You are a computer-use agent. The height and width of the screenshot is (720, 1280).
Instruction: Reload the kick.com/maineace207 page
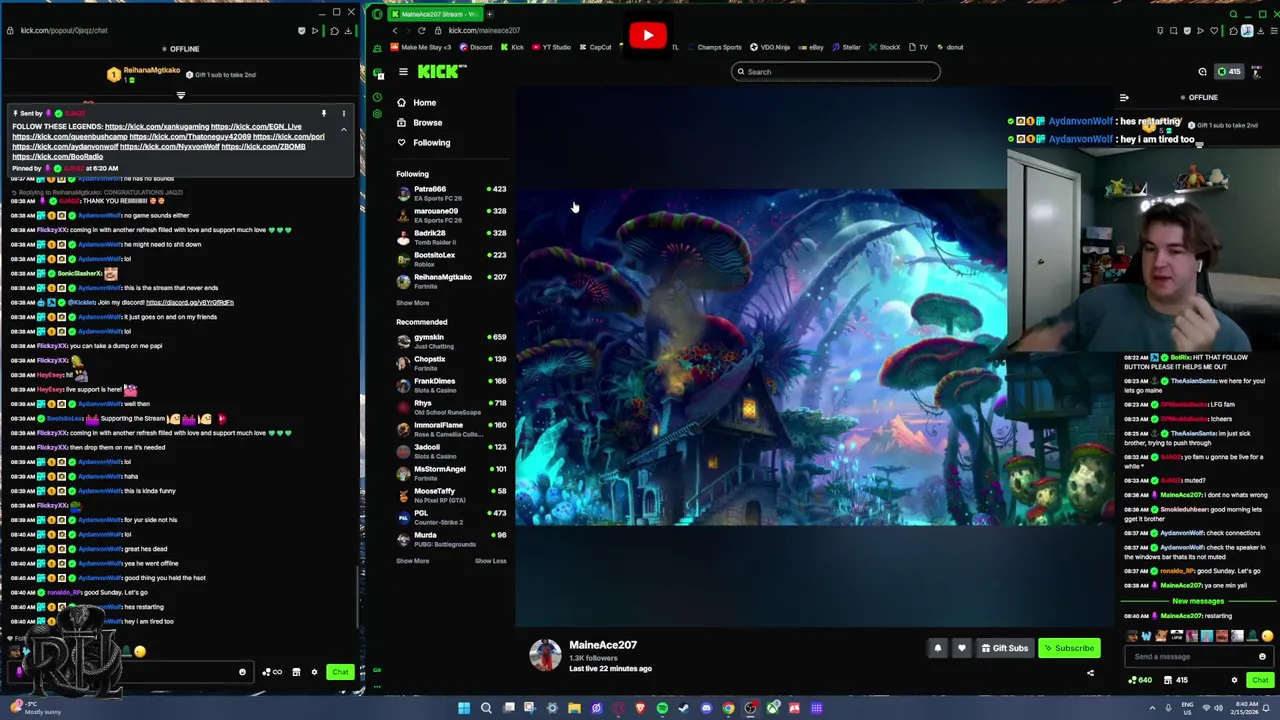coord(421,31)
